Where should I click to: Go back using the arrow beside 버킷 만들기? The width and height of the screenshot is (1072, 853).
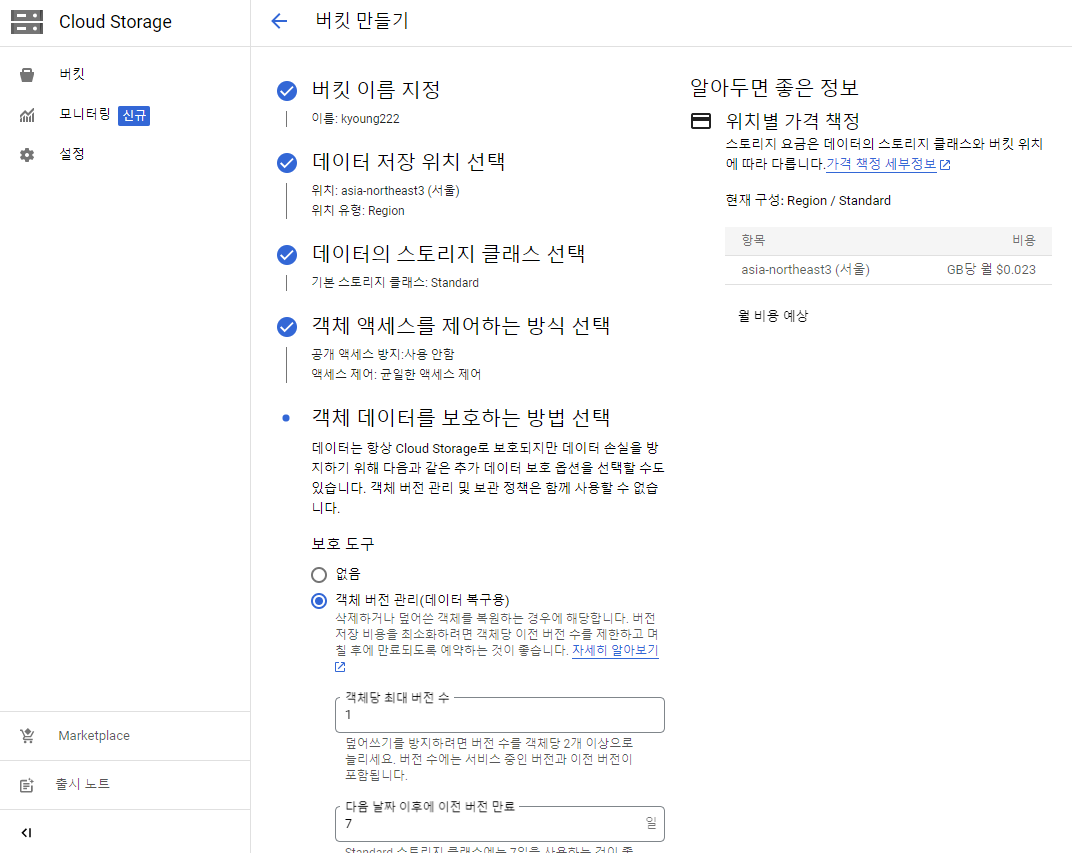pyautogui.click(x=279, y=21)
